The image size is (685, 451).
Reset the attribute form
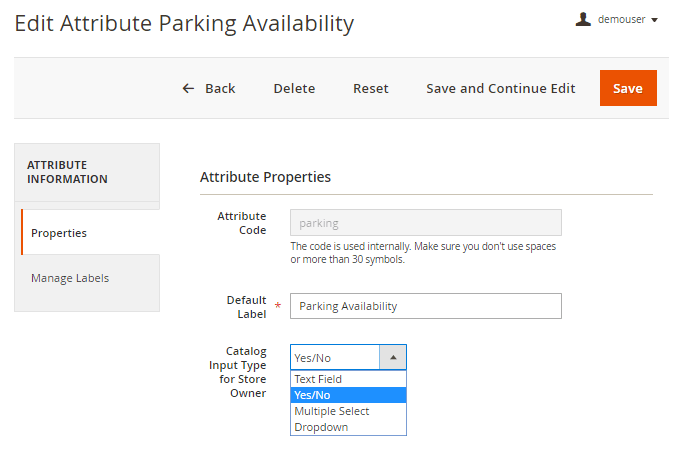[x=371, y=88]
